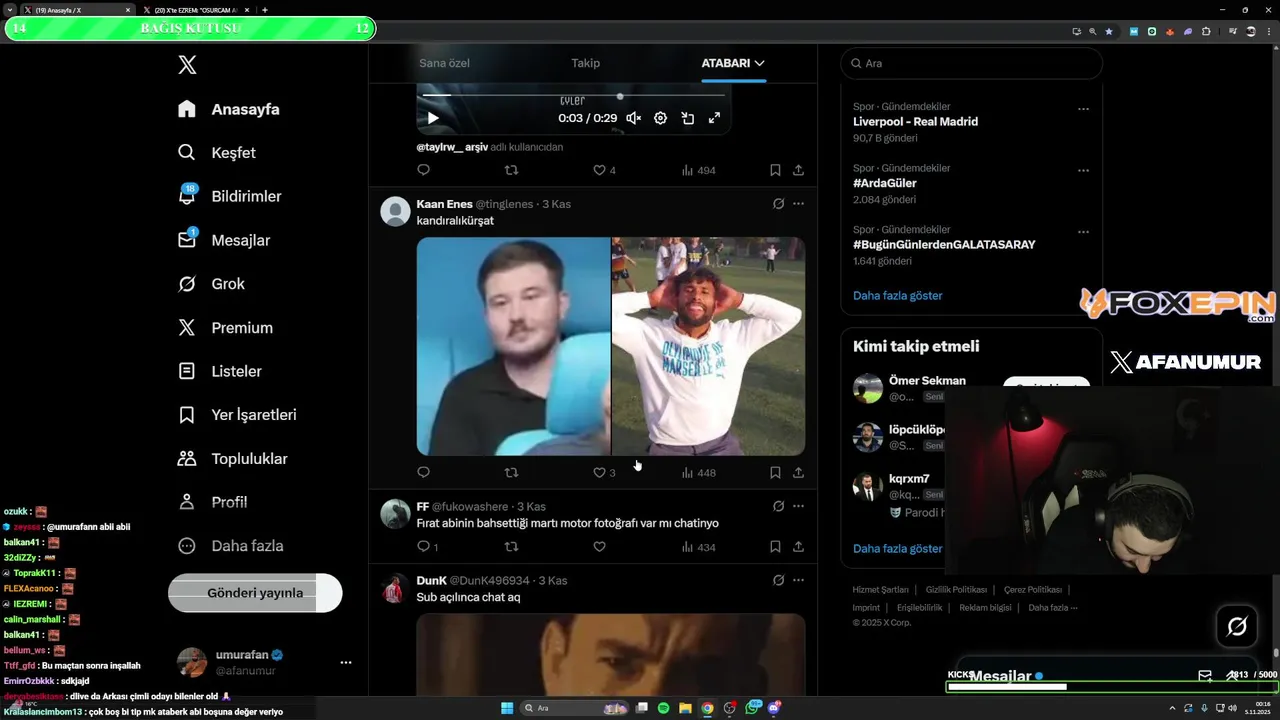Open #ArdaGüler trend
1280x720 pixels.
pos(885,183)
